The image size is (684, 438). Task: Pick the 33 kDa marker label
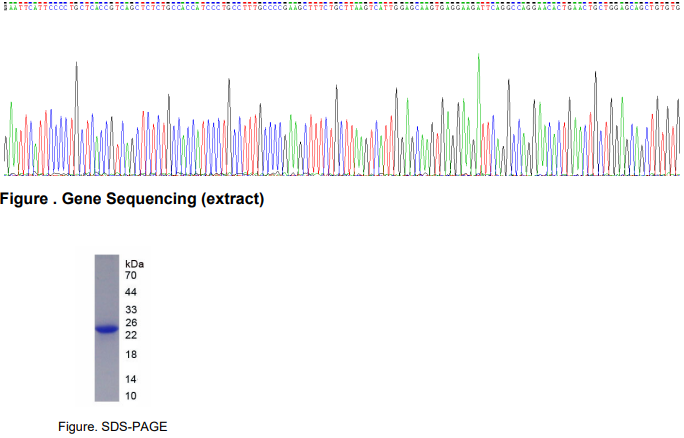[x=130, y=310]
